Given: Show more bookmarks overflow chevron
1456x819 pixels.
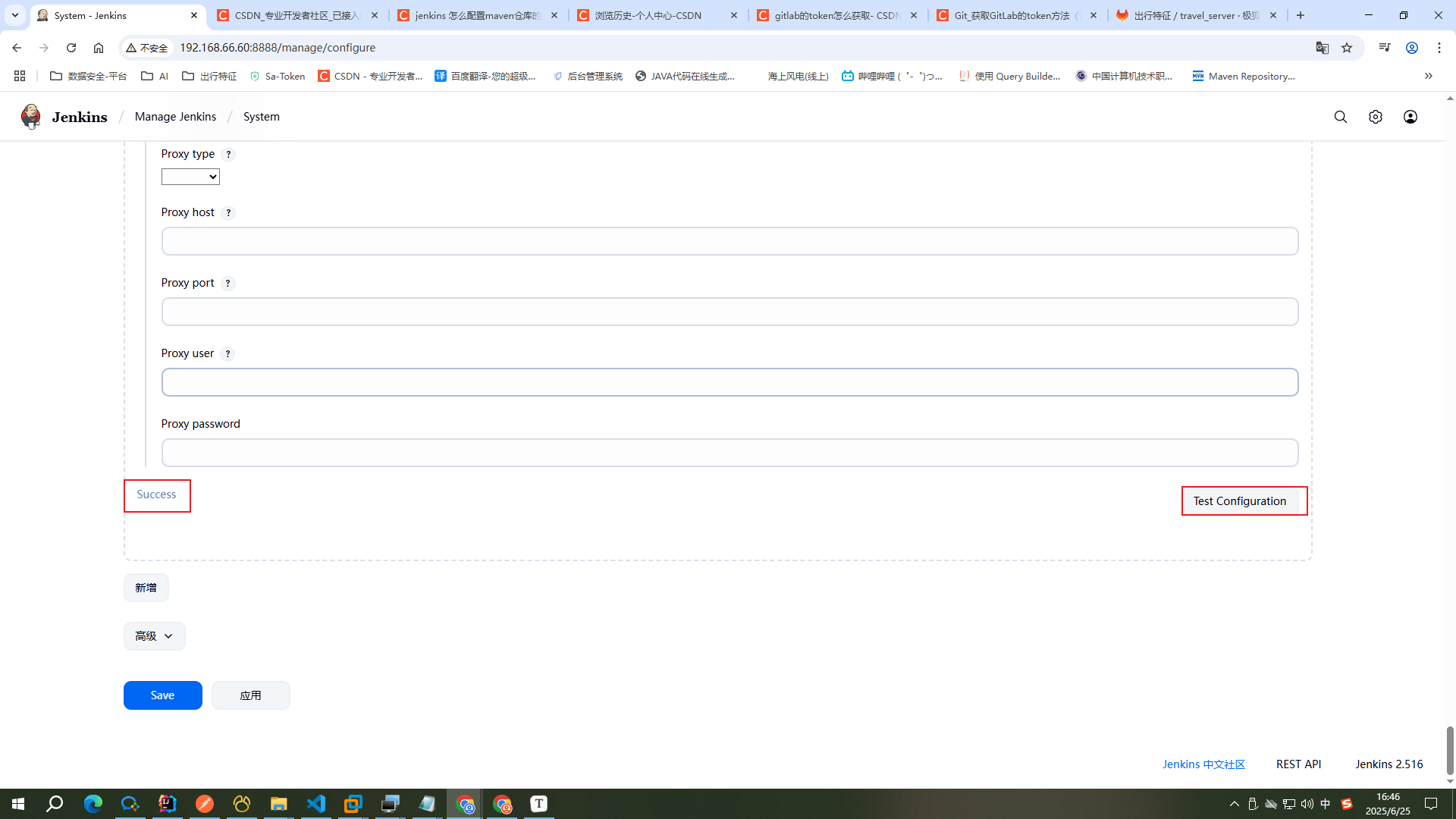Looking at the screenshot, I should coord(1428,76).
